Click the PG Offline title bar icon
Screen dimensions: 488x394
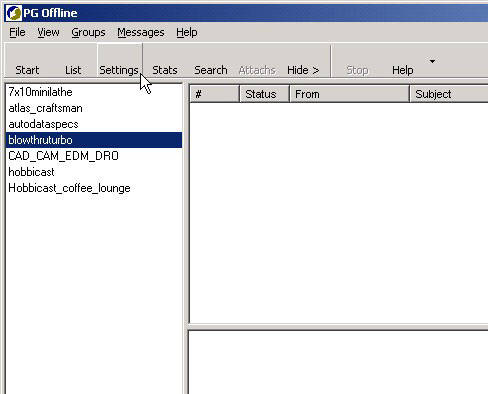(14, 13)
